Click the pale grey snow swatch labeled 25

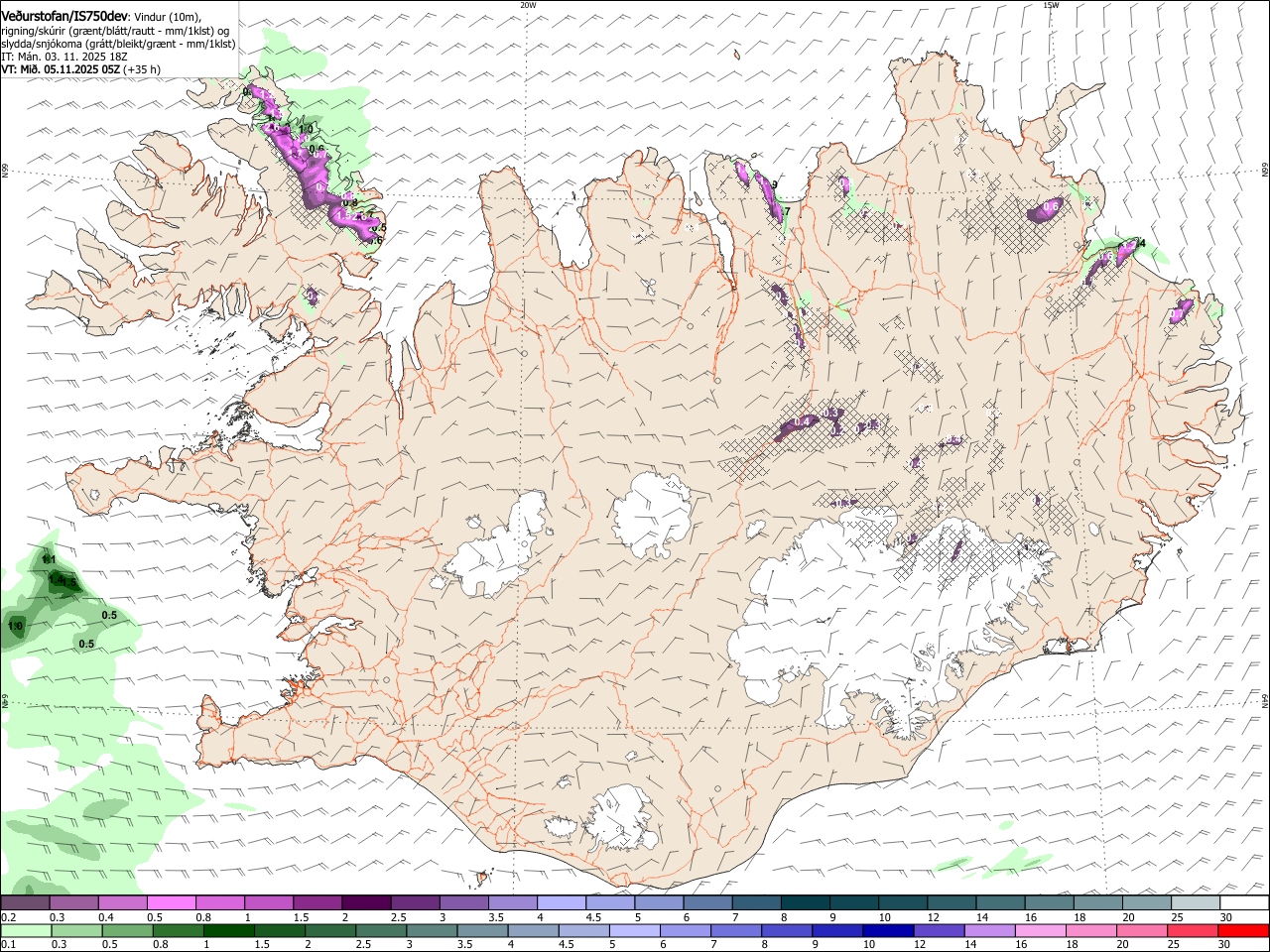tap(1195, 903)
